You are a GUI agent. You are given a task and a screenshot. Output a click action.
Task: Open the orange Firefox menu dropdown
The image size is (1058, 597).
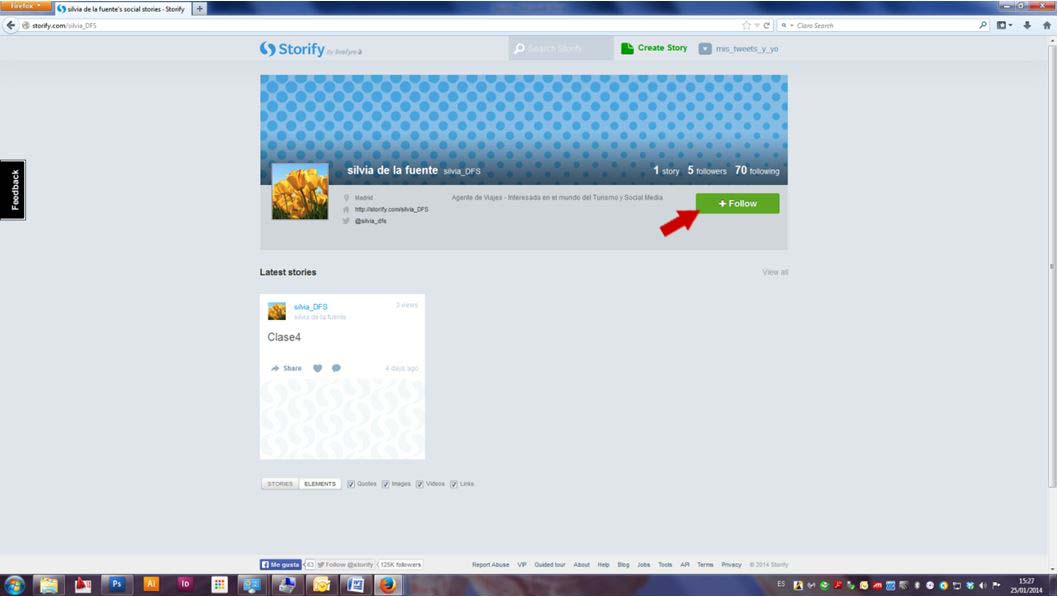(24, 7)
